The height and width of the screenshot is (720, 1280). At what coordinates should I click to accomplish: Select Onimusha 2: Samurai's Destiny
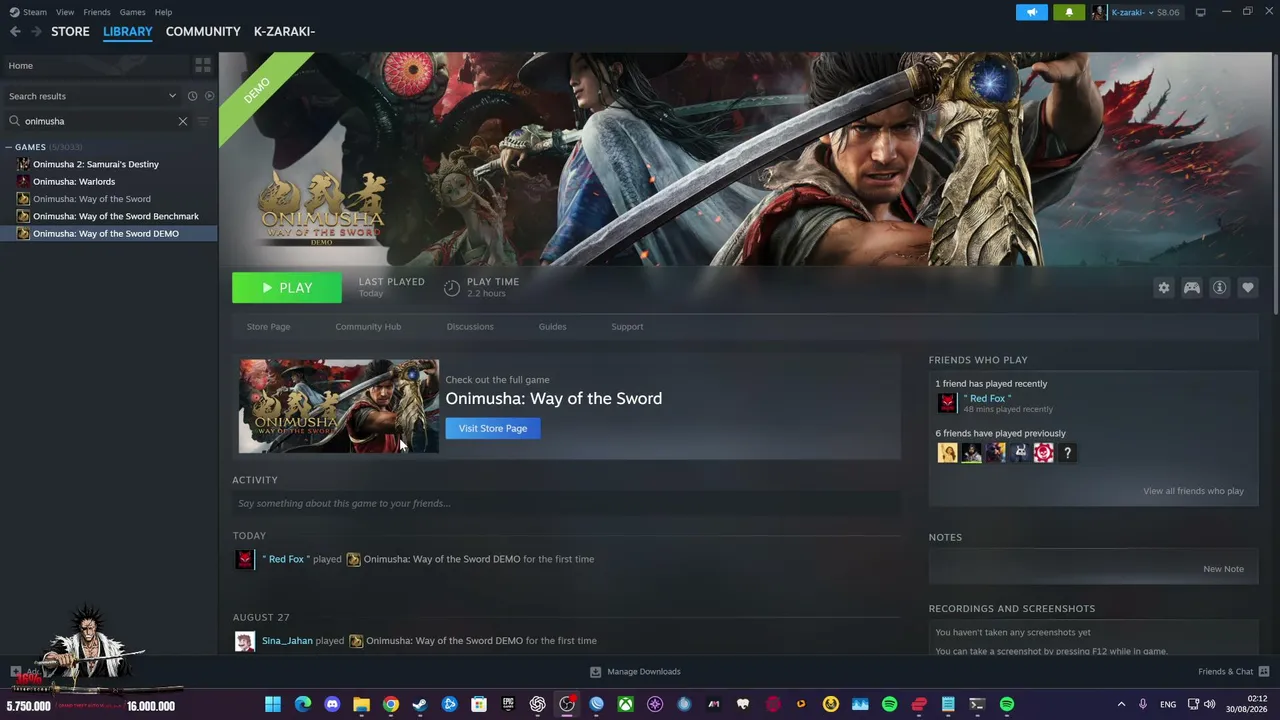pyautogui.click(x=96, y=164)
